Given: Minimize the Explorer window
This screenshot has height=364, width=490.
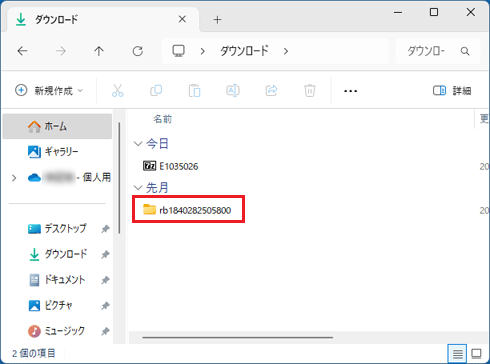Looking at the screenshot, I should (398, 13).
